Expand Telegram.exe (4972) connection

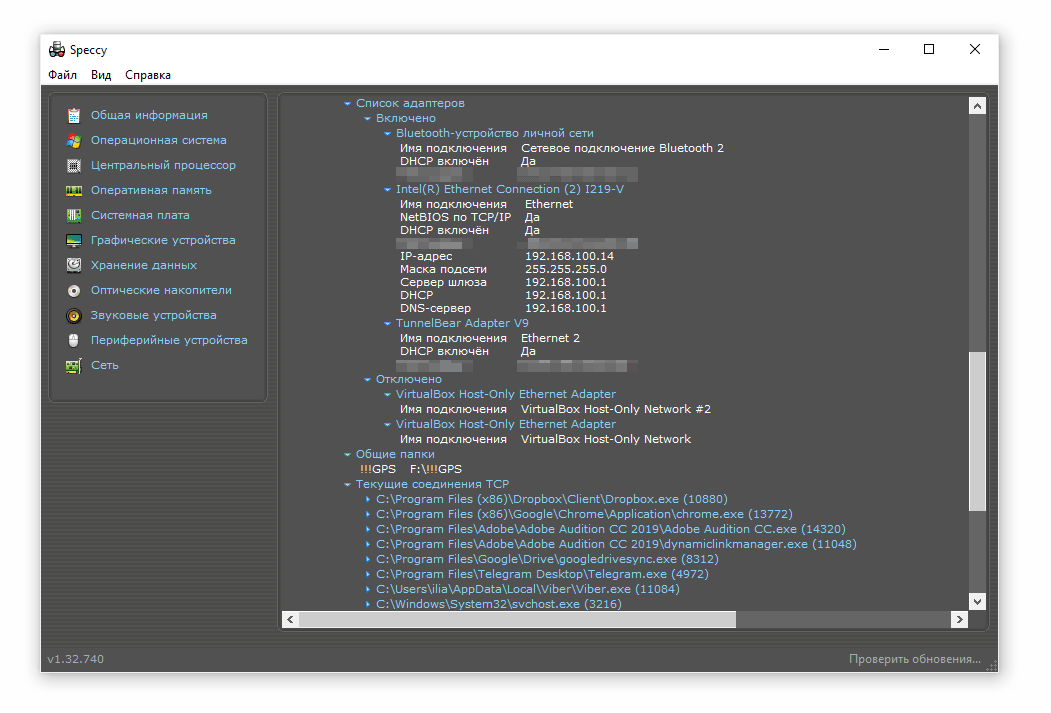point(368,574)
